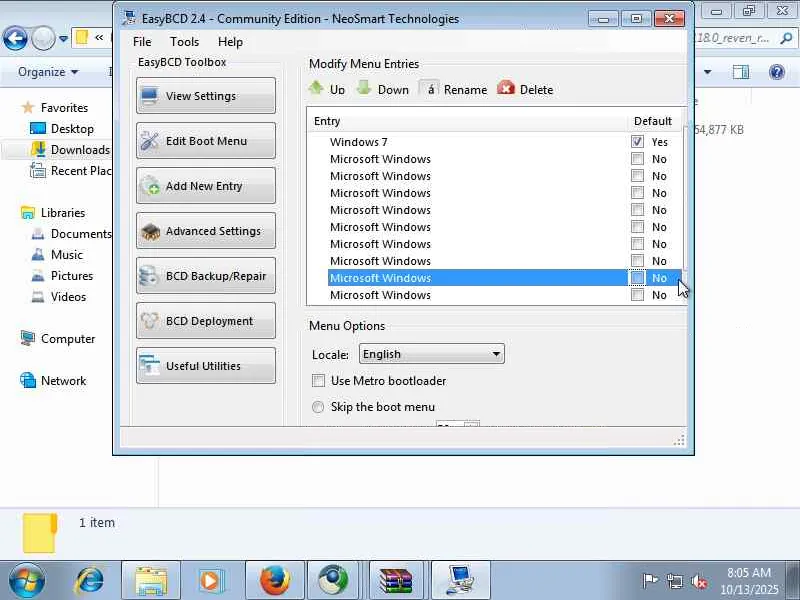Open View Settings in EasyBCD Toolbox
Viewport: 800px width, 600px height.
206,96
